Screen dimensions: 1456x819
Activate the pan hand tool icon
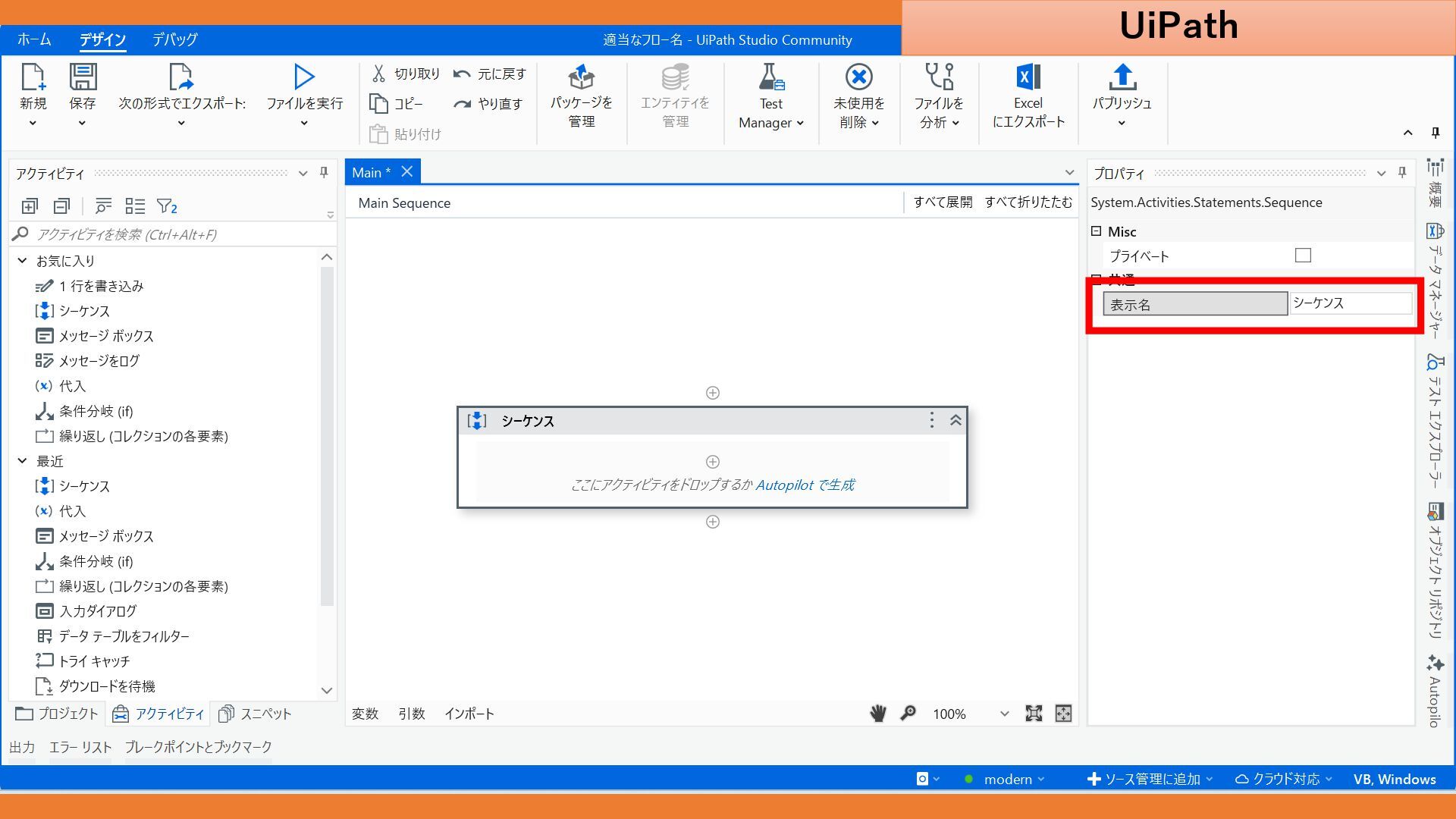[x=878, y=714]
